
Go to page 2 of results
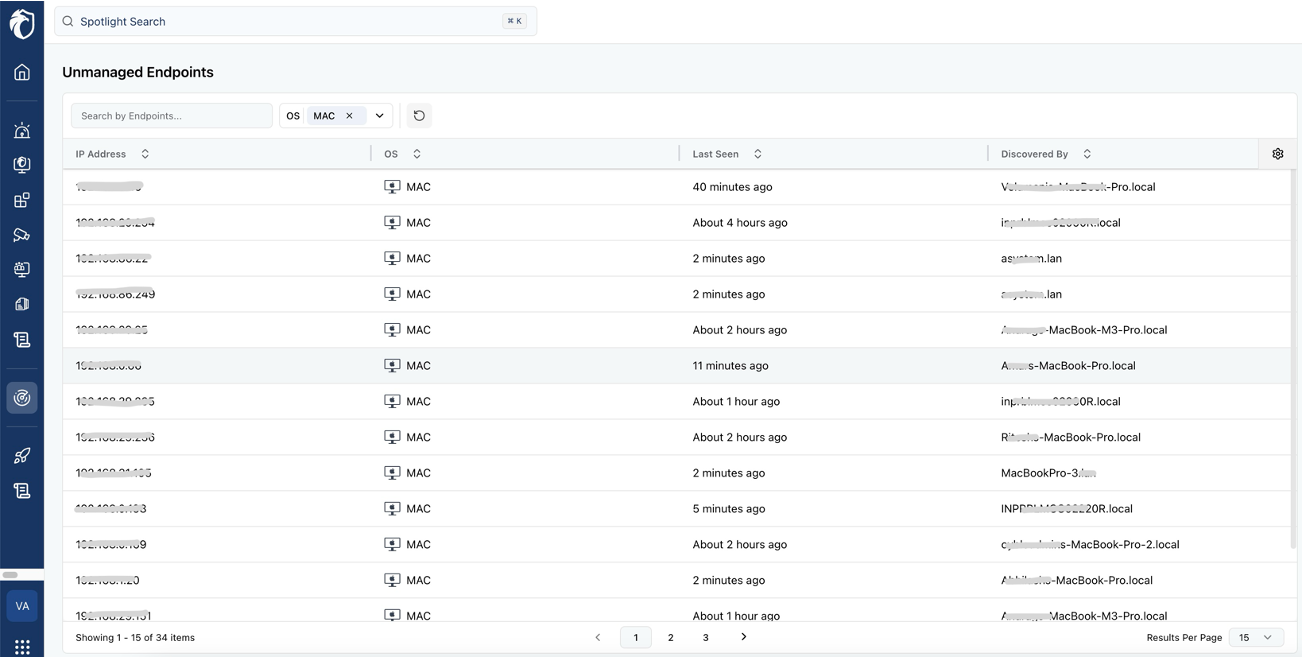[670, 637]
